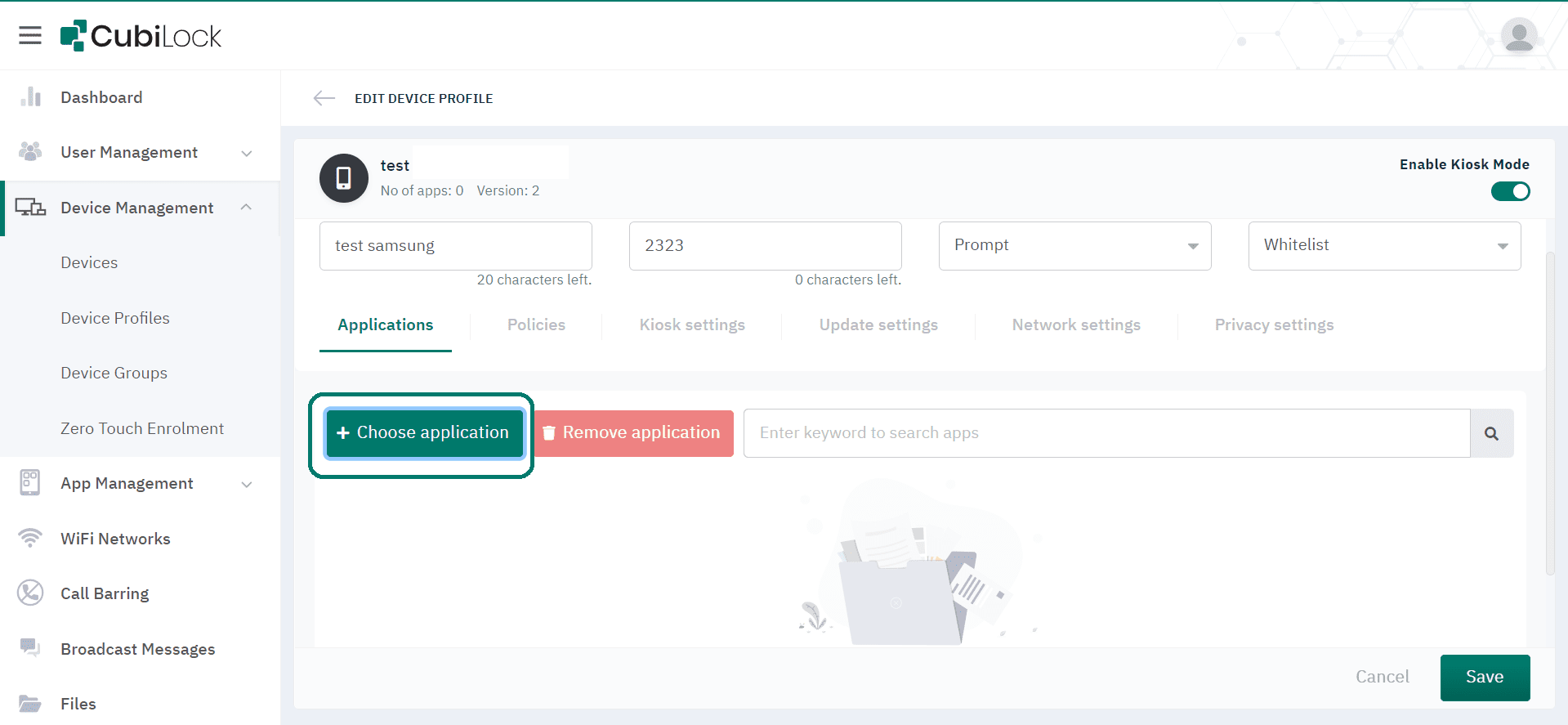This screenshot has width=1568, height=725.
Task: Click the CubiLock logo
Action: click(141, 36)
